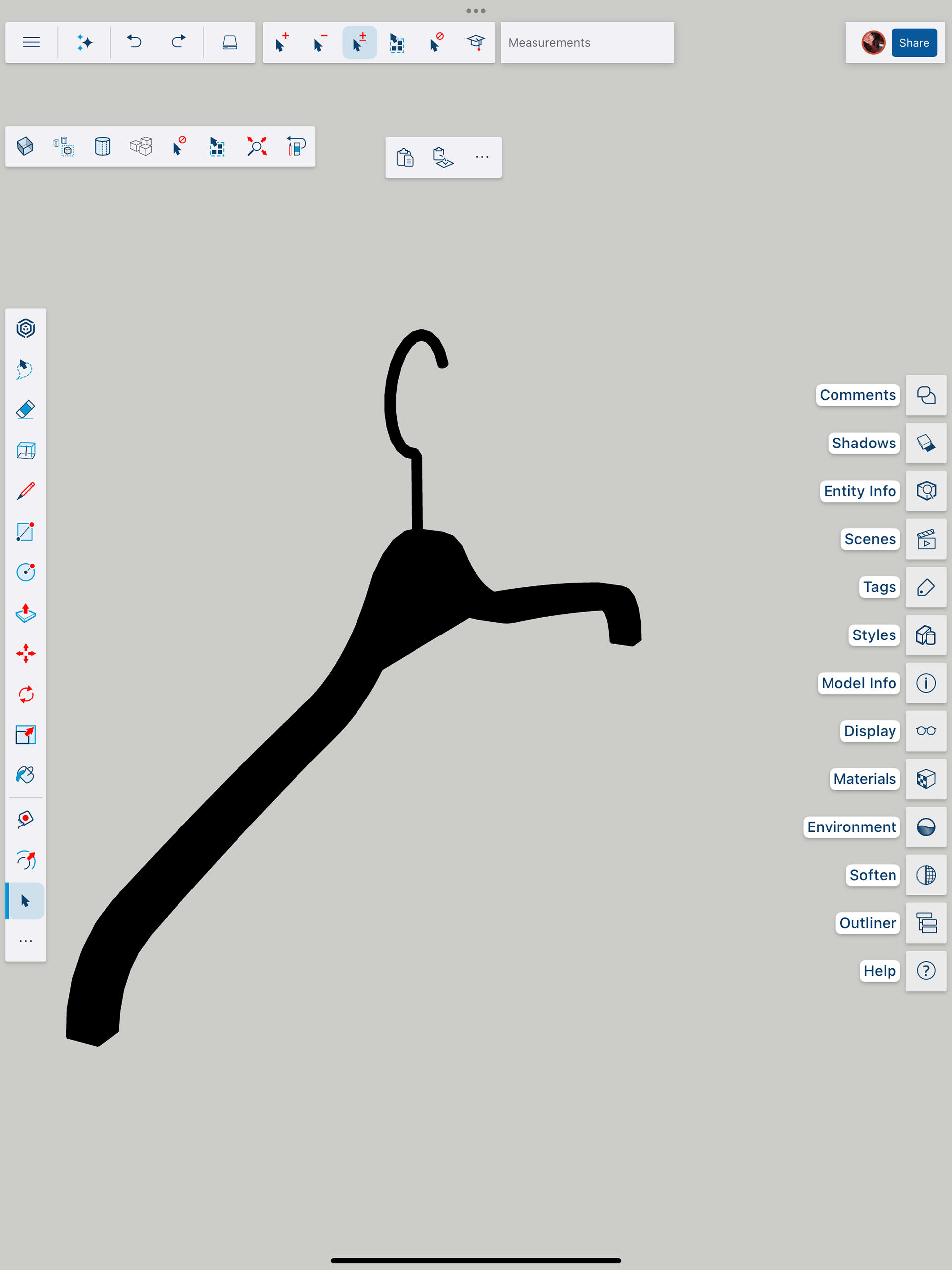Select the Eraser tool

click(26, 410)
